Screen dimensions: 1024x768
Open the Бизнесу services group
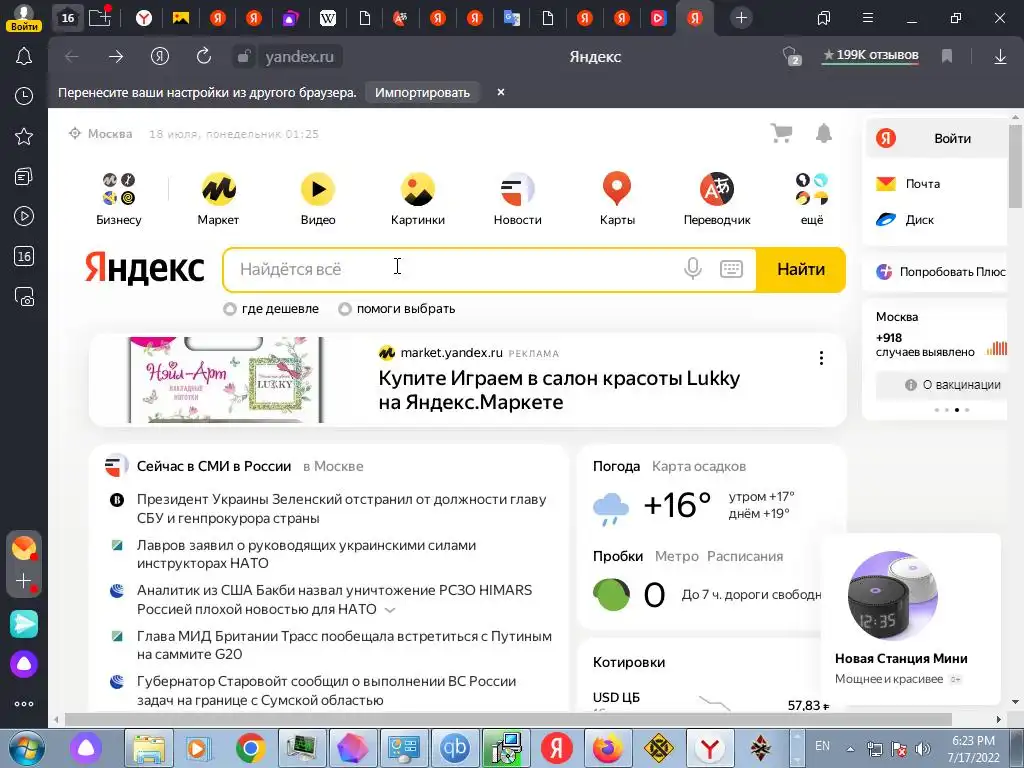(x=118, y=199)
